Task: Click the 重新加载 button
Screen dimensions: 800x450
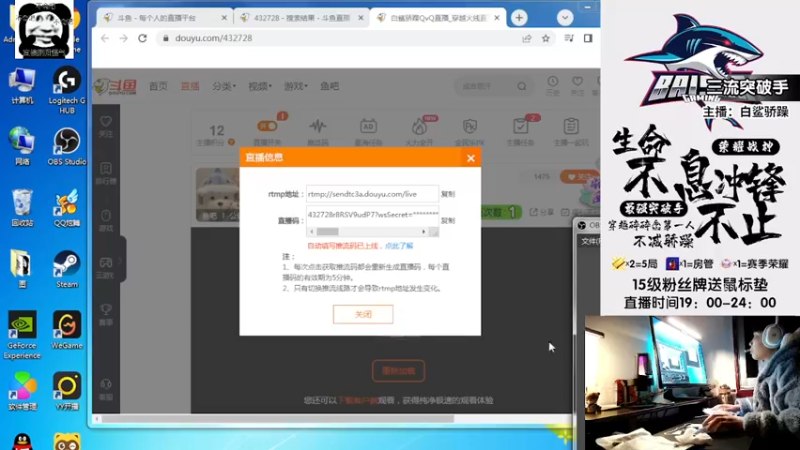Action: (398, 371)
